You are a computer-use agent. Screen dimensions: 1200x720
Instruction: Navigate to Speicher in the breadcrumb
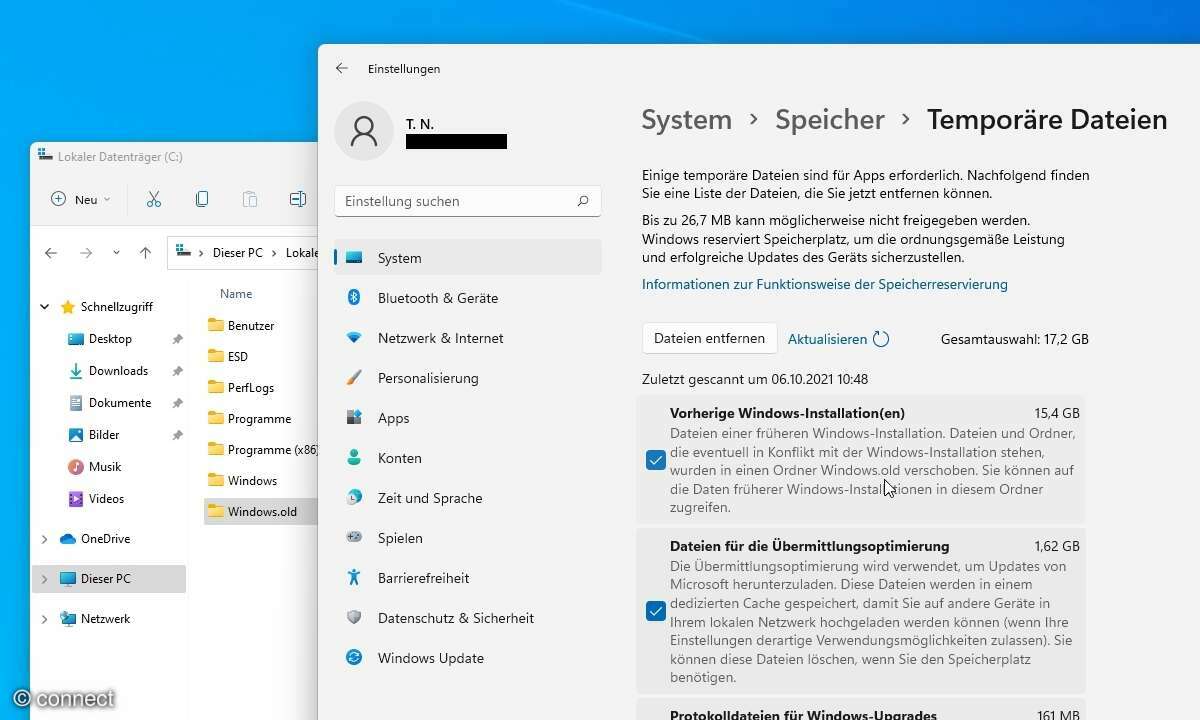point(830,119)
